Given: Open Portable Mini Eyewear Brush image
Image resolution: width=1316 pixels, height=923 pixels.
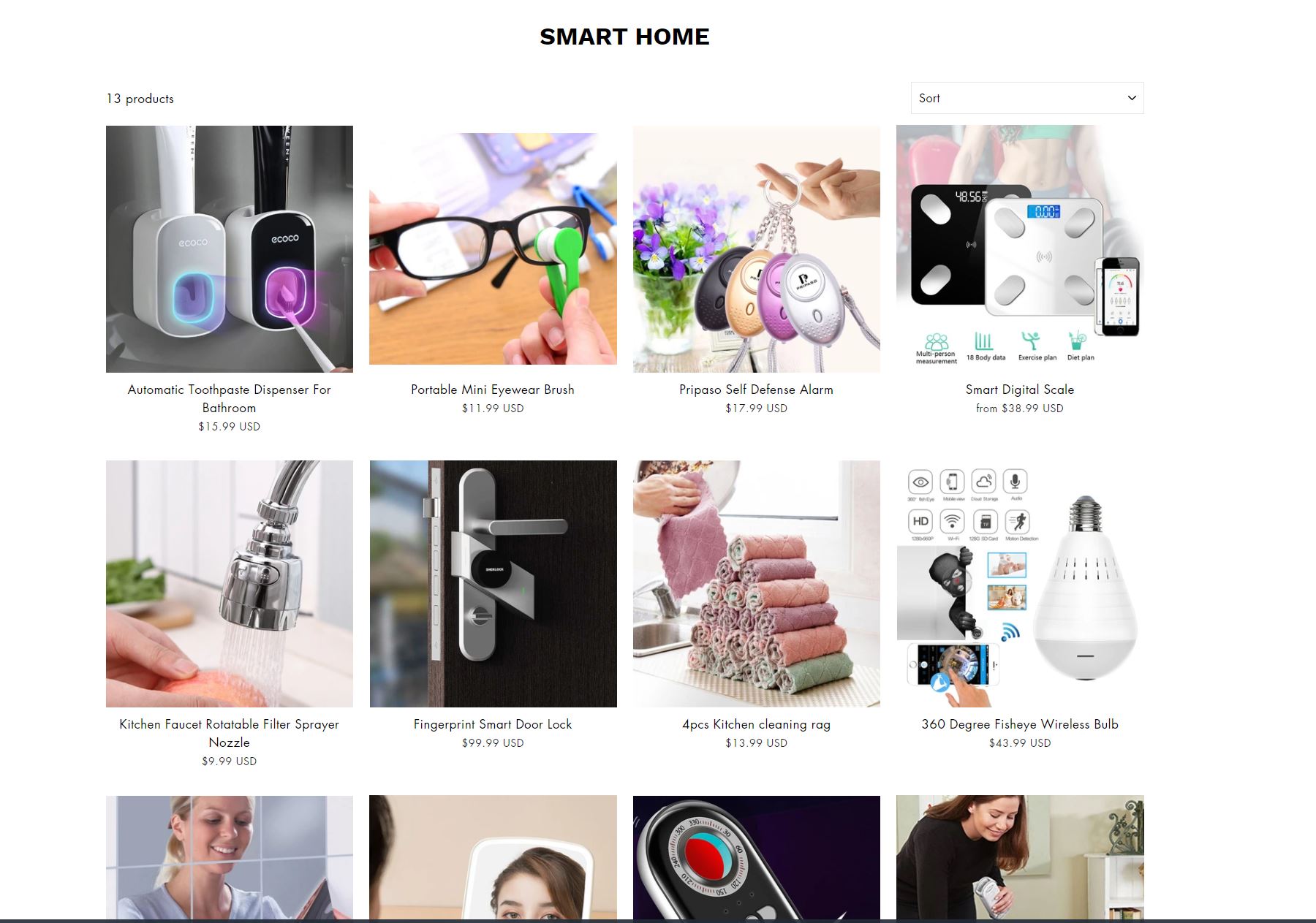Looking at the screenshot, I should click(x=493, y=249).
